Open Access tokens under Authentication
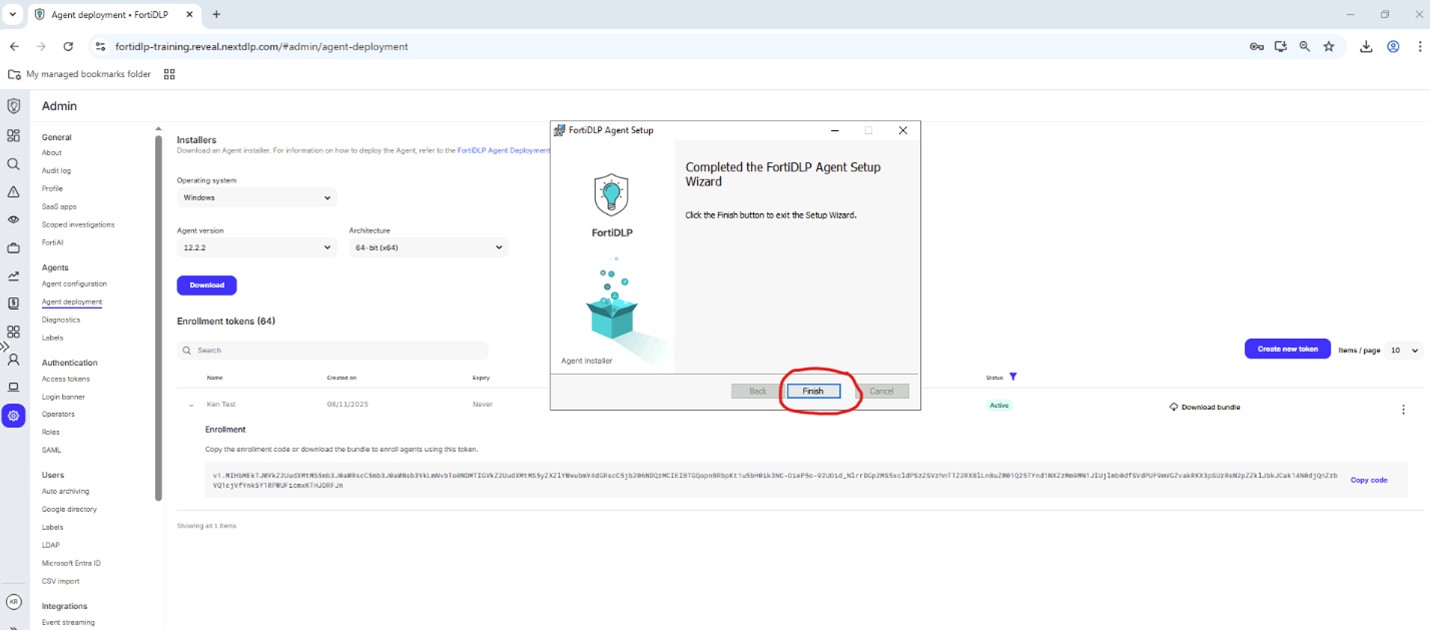 tap(66, 379)
